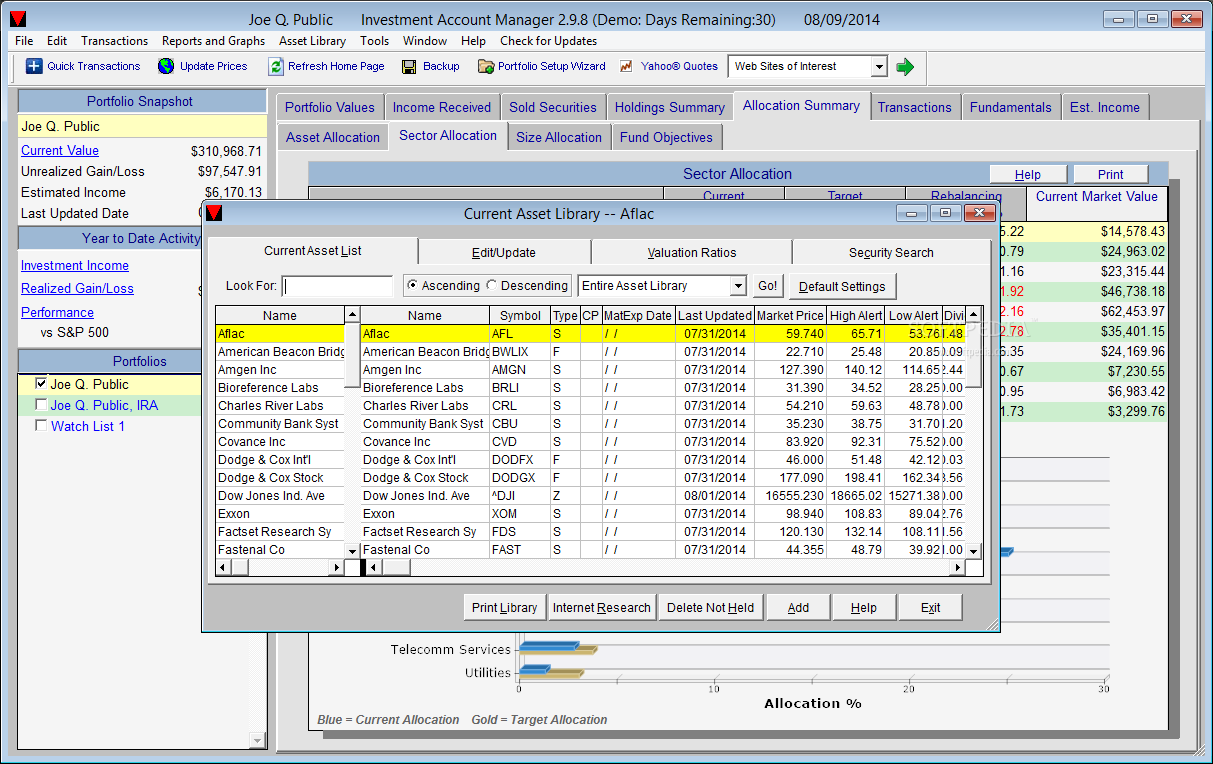1213x764 pixels.
Task: Click right arrow of asset table horizontal scrollbar
Action: coord(958,567)
